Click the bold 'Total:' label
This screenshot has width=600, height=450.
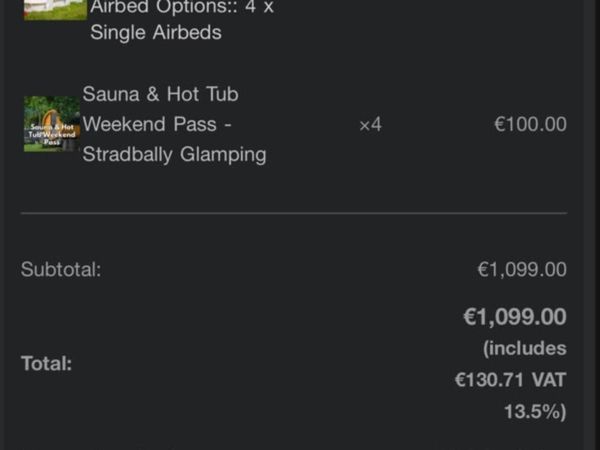click(x=46, y=363)
